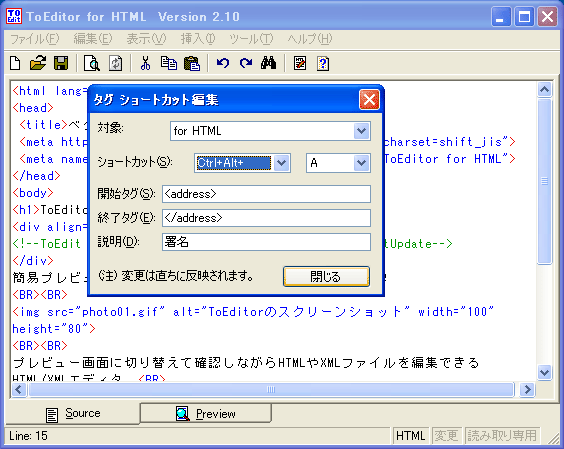Click the 読み取り専用 status bar indicator

pos(502,436)
